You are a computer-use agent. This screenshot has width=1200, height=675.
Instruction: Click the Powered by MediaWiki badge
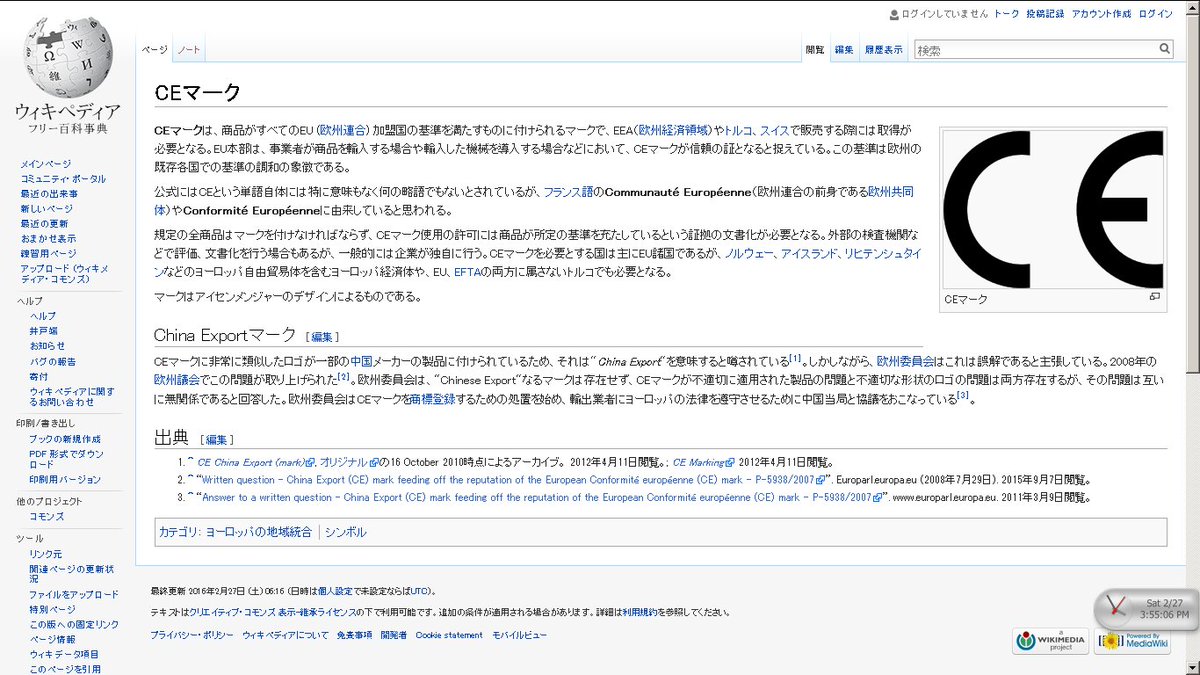(x=1131, y=642)
